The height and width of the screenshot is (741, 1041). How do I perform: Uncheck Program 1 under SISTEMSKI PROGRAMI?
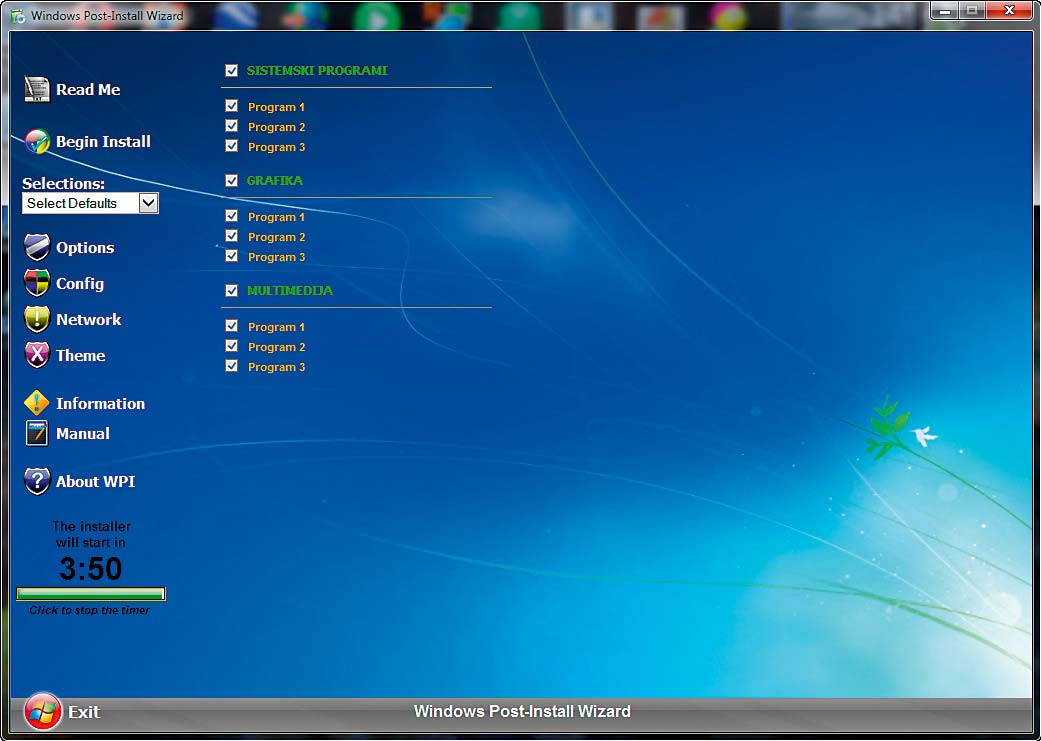coord(231,106)
